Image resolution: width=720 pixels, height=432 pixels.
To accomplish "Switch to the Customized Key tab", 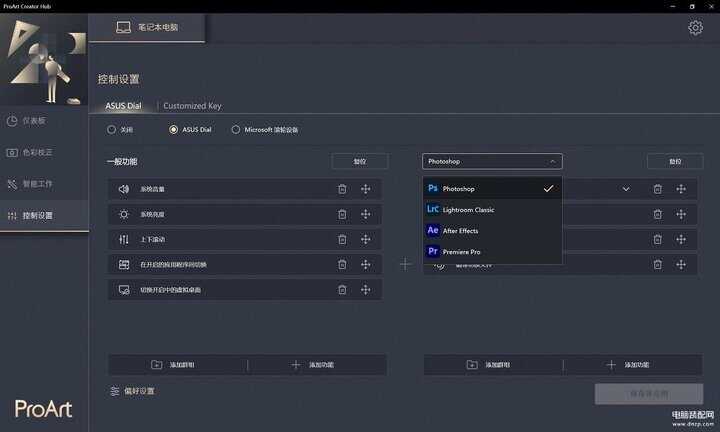I will (192, 106).
